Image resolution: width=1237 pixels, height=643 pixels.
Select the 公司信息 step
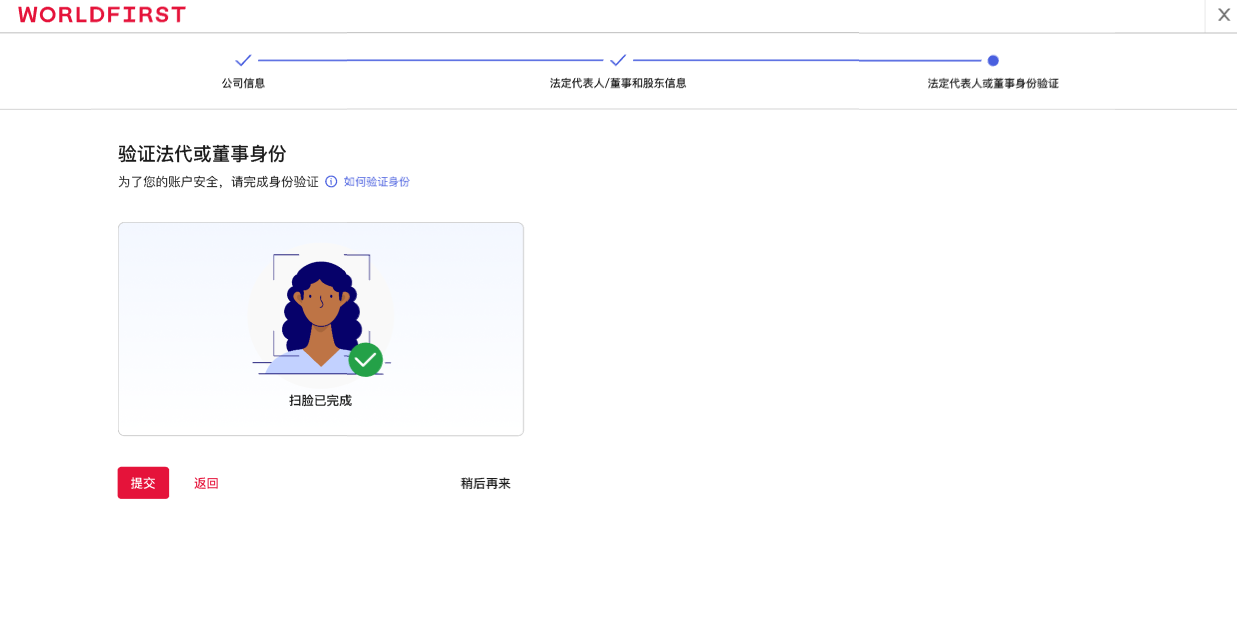243,83
